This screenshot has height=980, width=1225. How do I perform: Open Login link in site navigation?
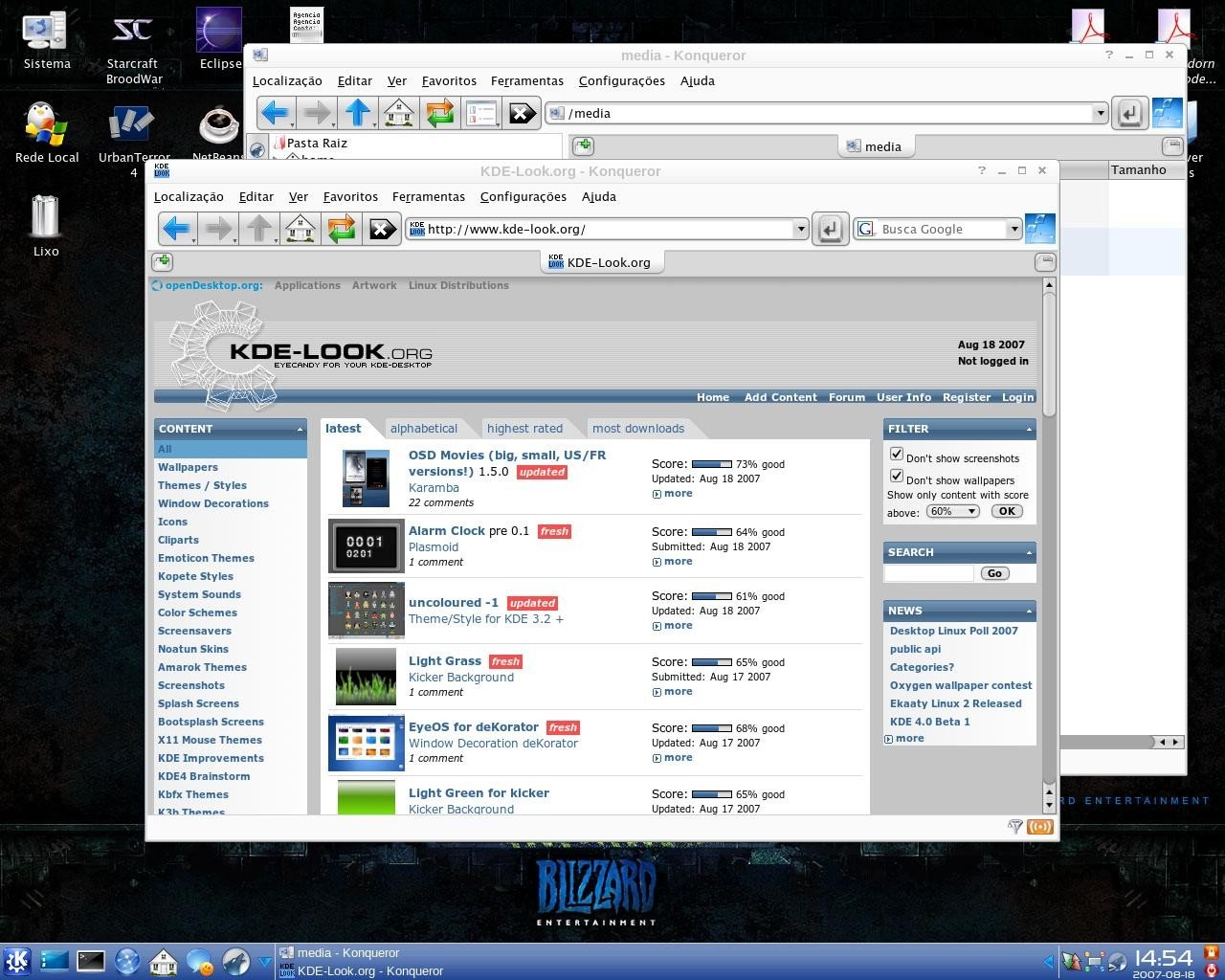(1017, 397)
